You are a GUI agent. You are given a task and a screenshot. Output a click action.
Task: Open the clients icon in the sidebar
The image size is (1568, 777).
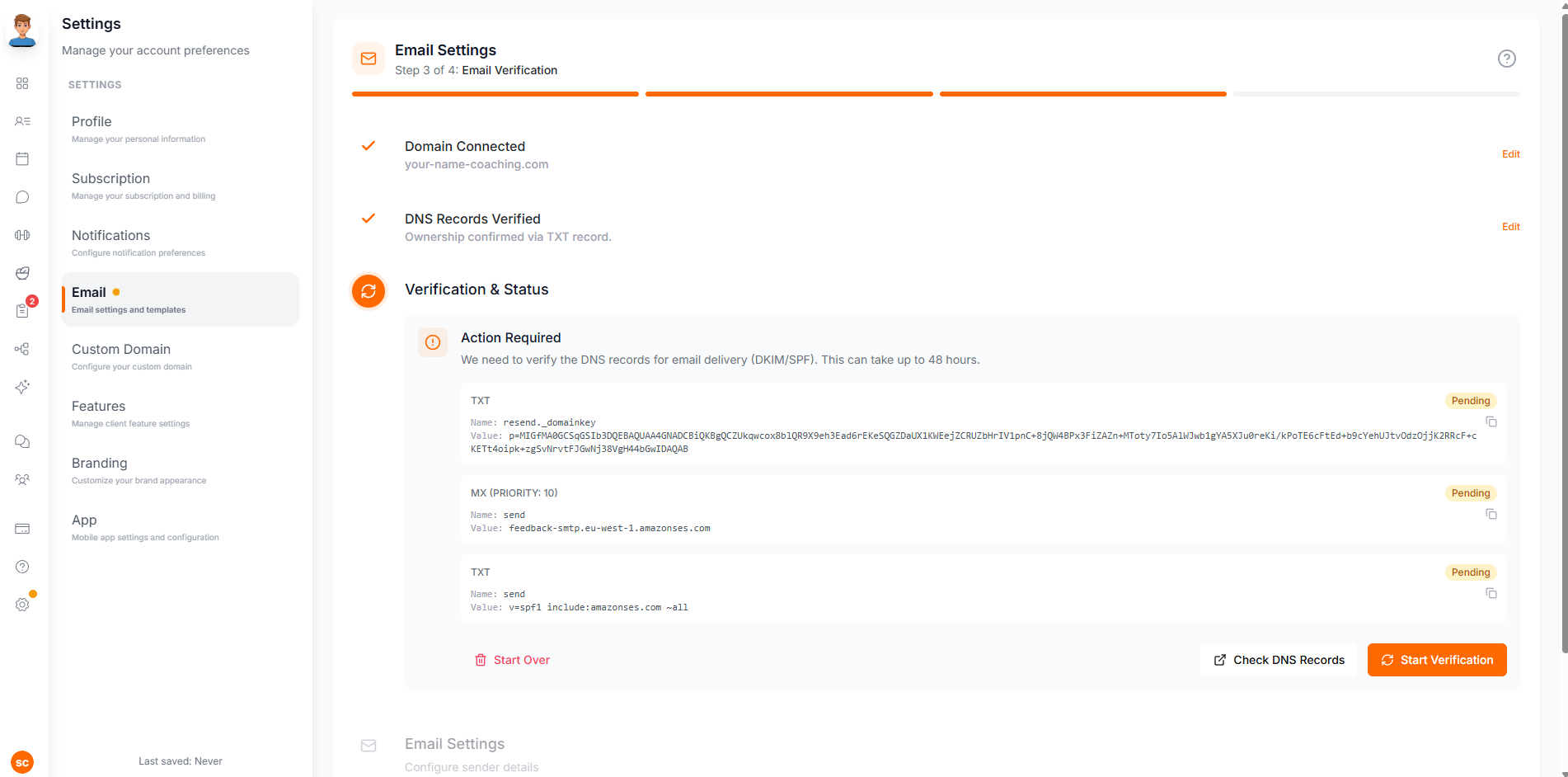[22, 121]
